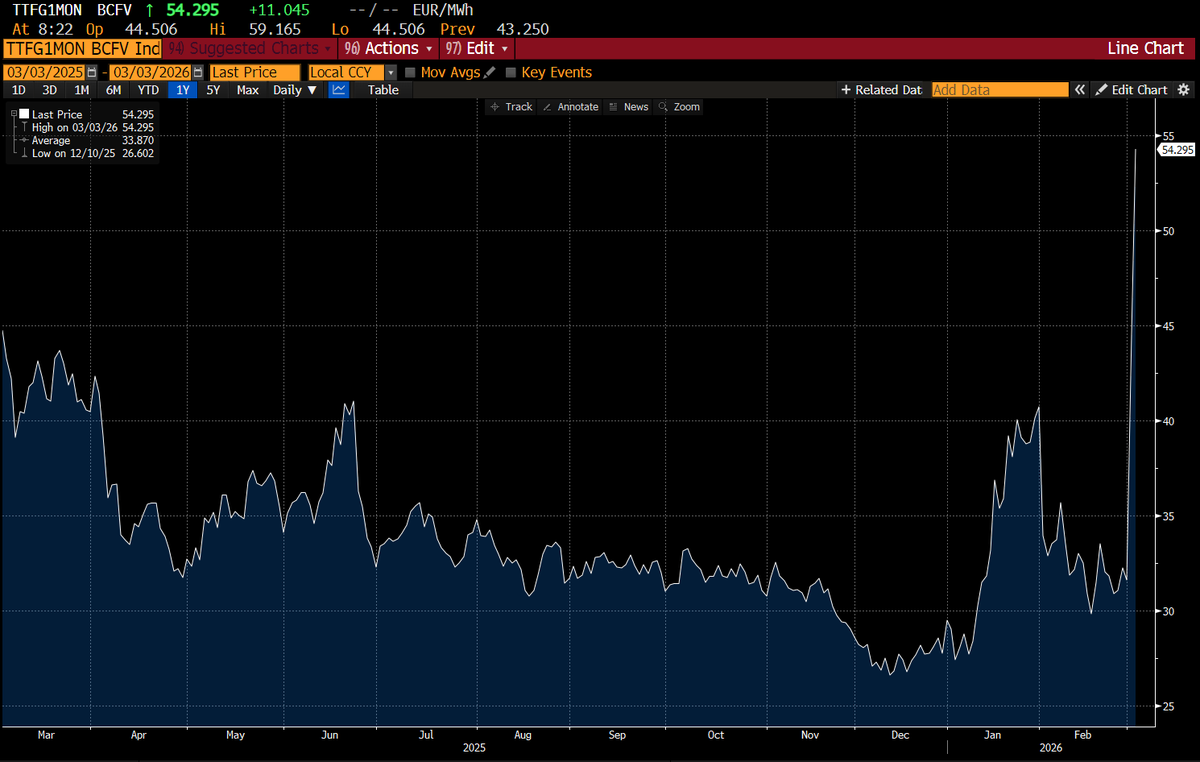Activate the Track crosshair tool

click(511, 107)
